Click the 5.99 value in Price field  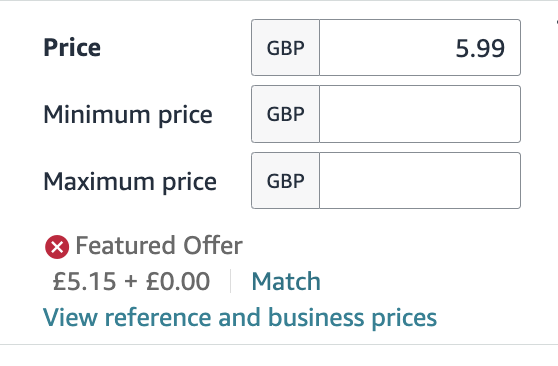(480, 48)
